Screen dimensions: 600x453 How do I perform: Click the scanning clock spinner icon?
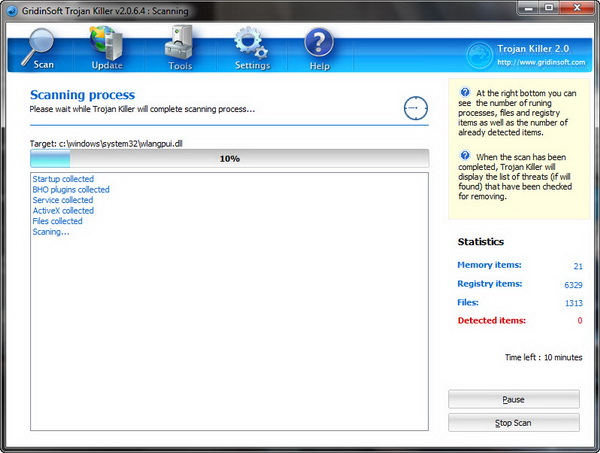416,108
